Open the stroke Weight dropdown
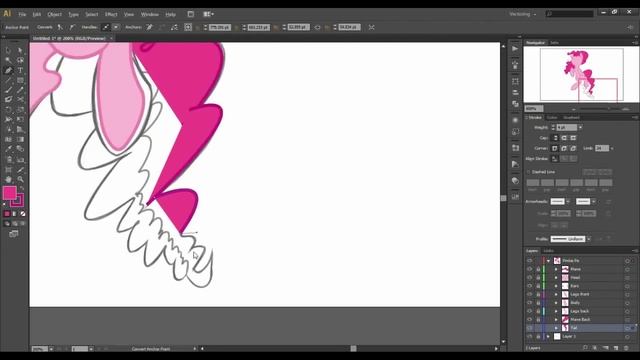 [x=580, y=128]
